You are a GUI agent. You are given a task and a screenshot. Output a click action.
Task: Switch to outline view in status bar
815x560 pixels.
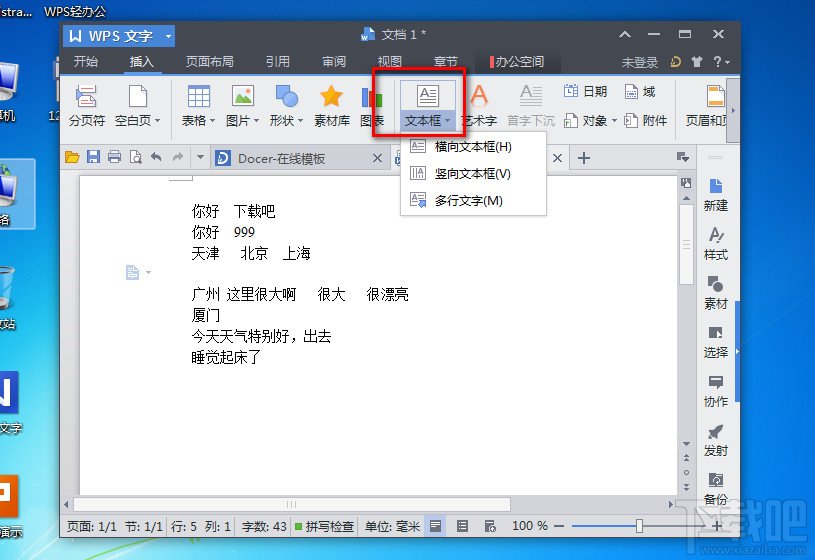[x=462, y=527]
